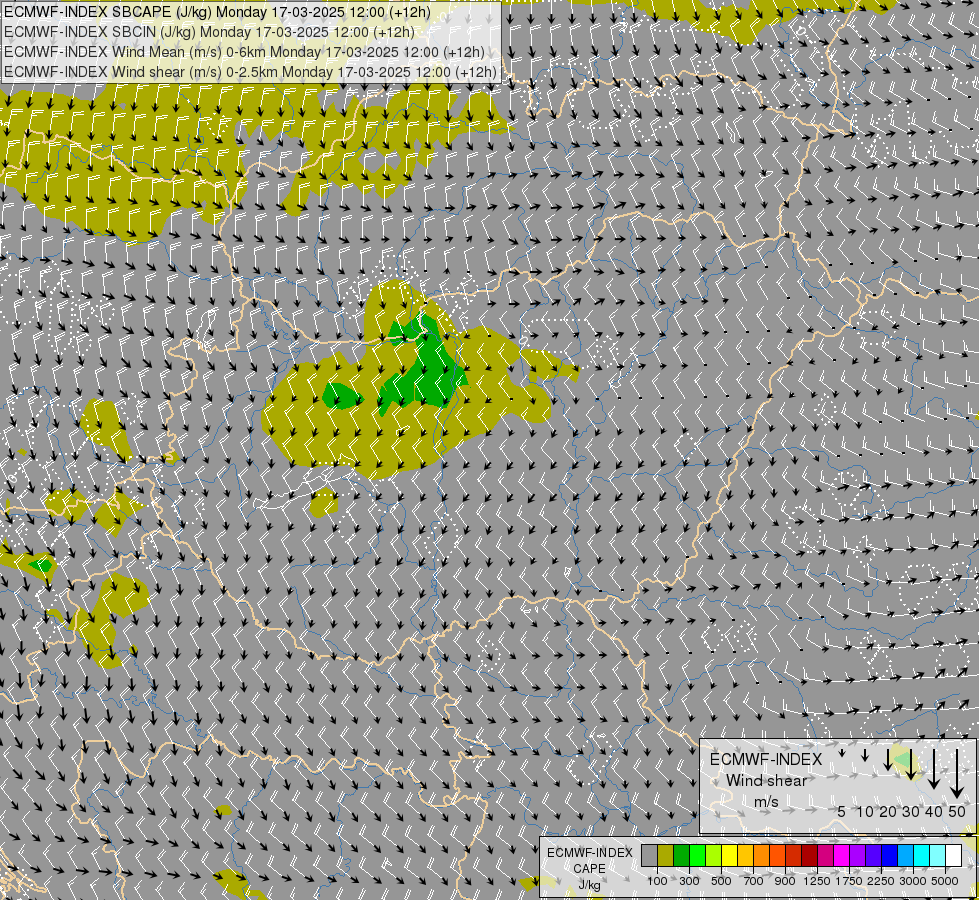Click the '900' CAPE legend label
The height and width of the screenshot is (900, 979).
pyautogui.click(x=785, y=881)
